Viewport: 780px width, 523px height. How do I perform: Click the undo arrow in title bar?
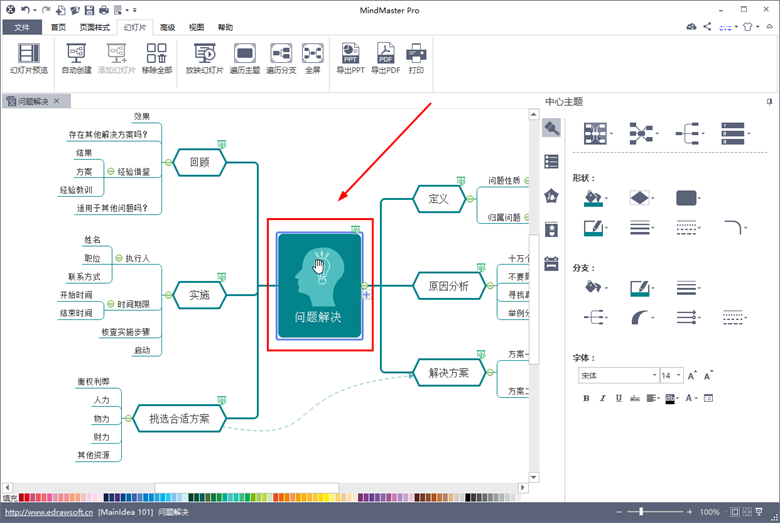(x=25, y=9)
